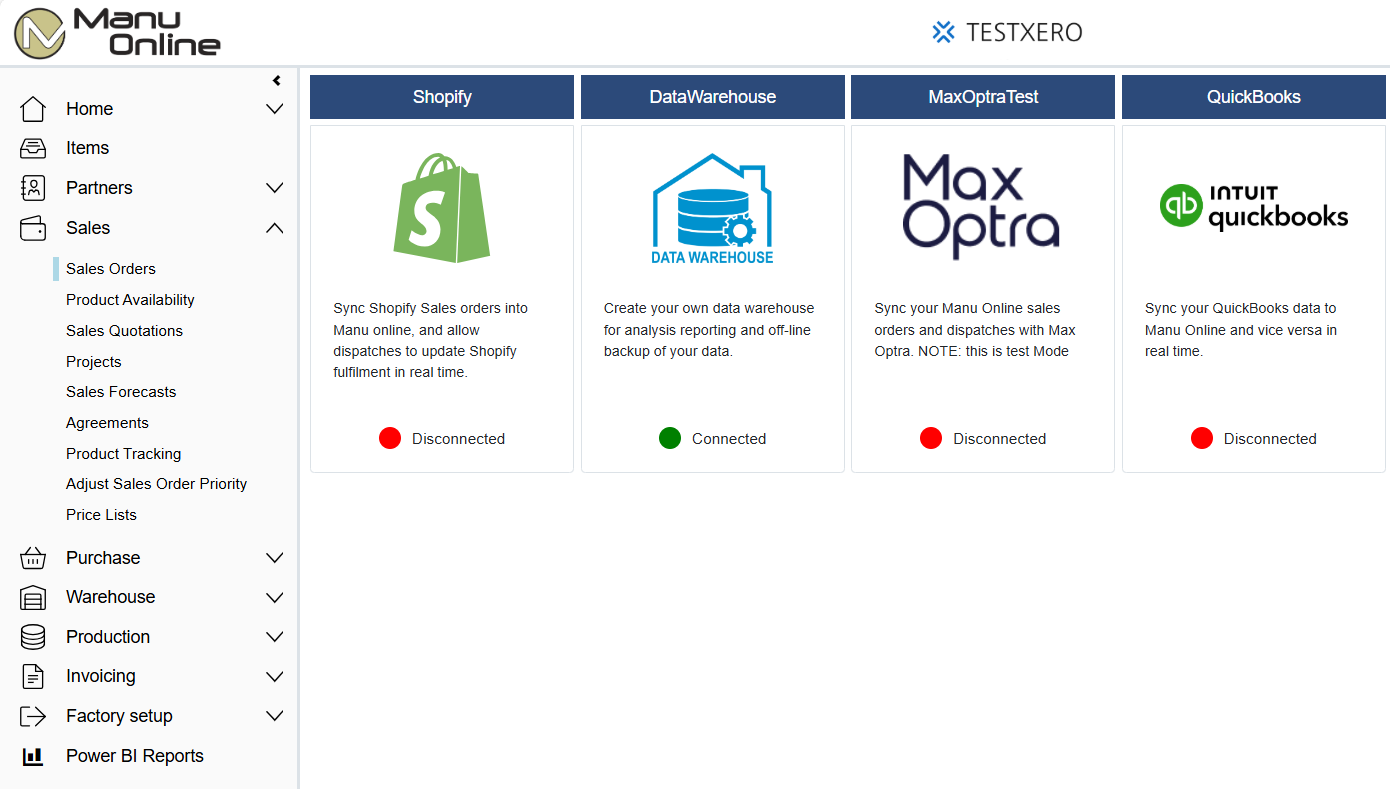Open Projects submenu item
Screen dimensions: 1390x789
click(x=93, y=362)
